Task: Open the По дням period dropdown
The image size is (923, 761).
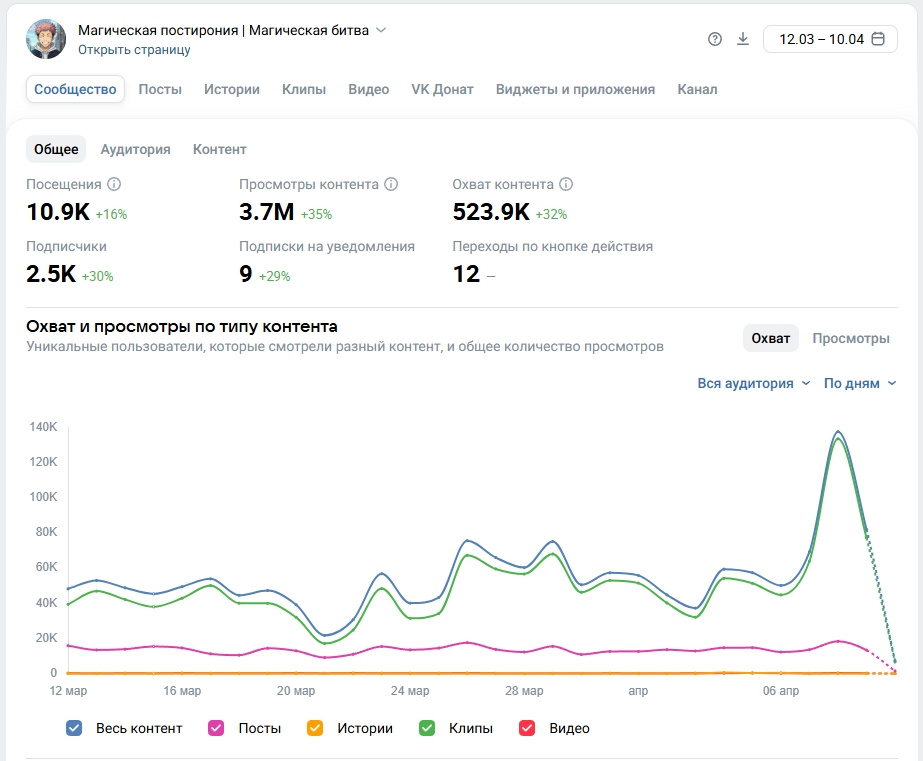Action: point(860,383)
